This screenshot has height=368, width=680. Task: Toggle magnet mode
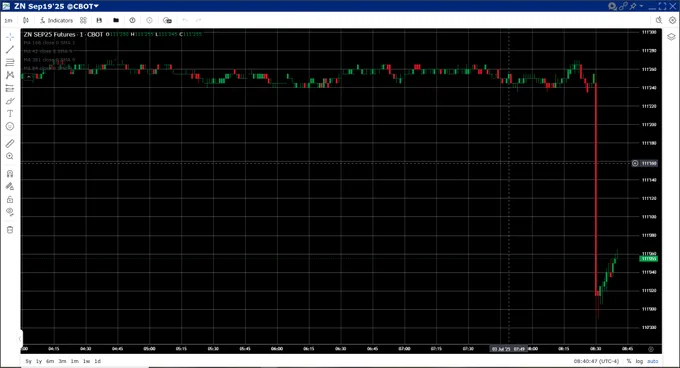point(10,174)
